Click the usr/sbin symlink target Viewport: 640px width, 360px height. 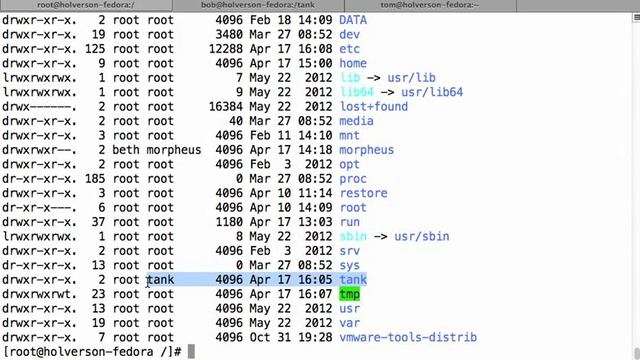(x=422, y=236)
